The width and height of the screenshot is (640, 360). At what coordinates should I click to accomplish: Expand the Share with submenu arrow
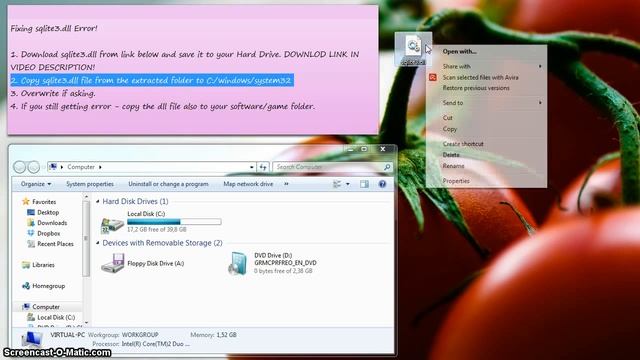(540, 66)
